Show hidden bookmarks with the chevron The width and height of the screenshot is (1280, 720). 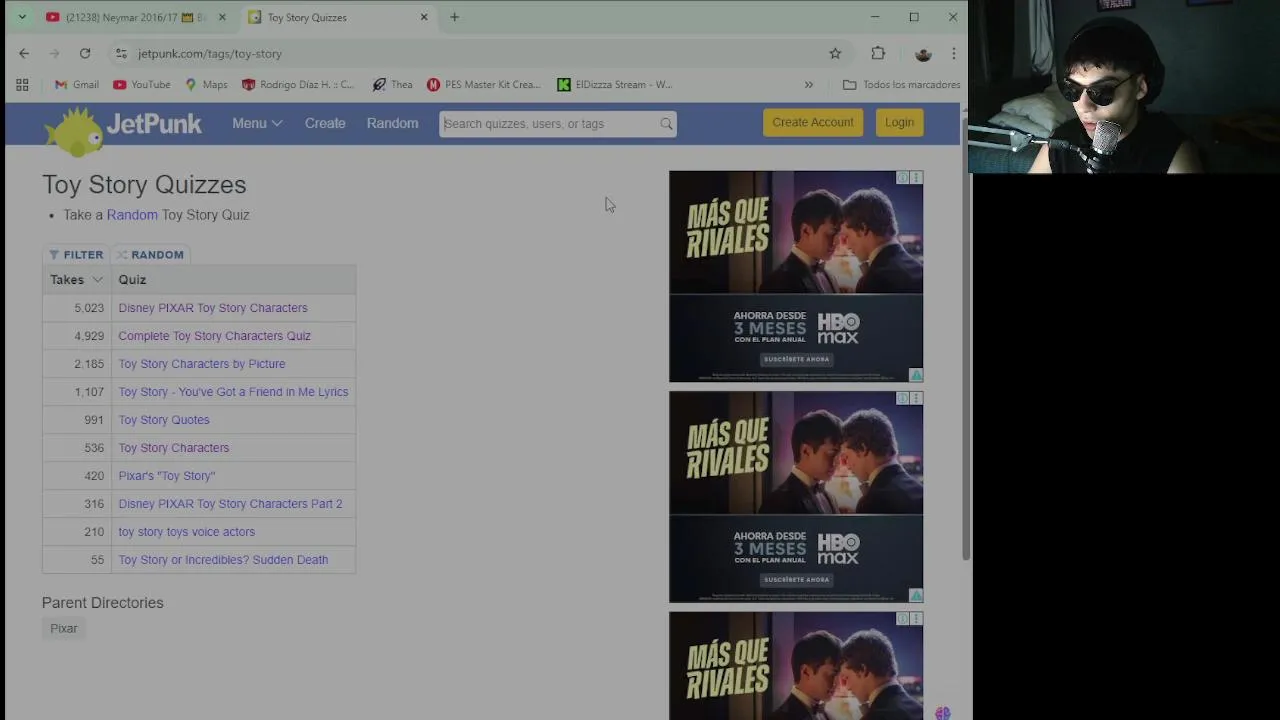809,85
